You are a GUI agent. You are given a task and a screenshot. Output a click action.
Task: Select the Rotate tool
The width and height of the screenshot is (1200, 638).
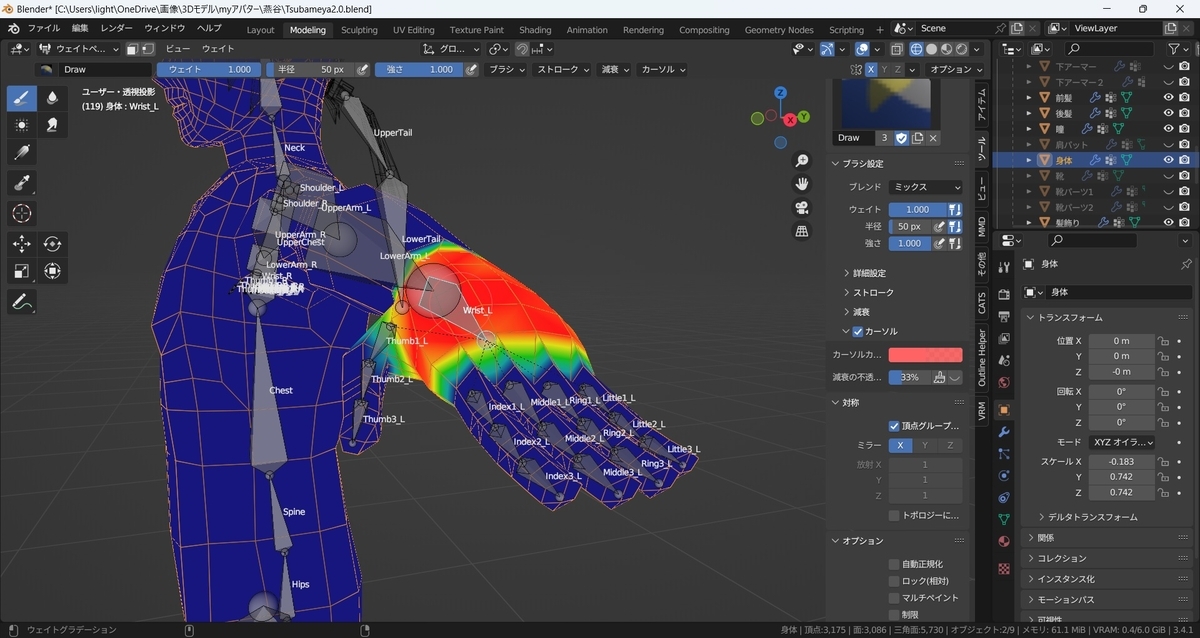click(x=52, y=243)
